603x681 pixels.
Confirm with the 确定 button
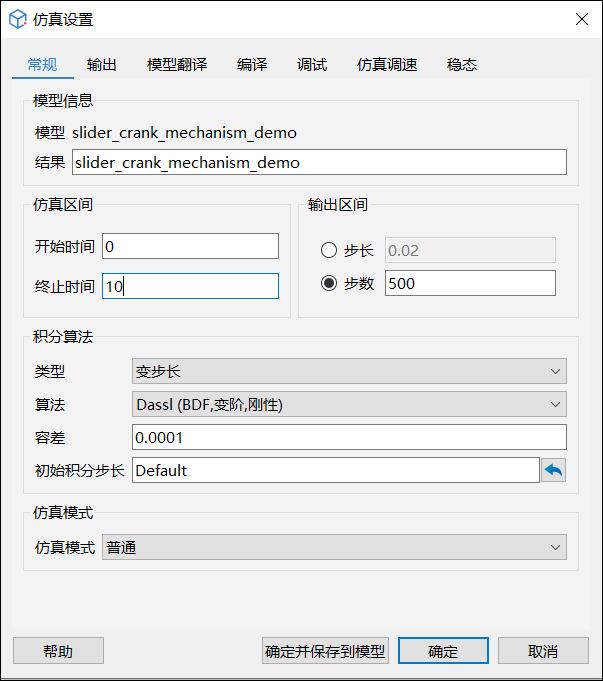443,651
